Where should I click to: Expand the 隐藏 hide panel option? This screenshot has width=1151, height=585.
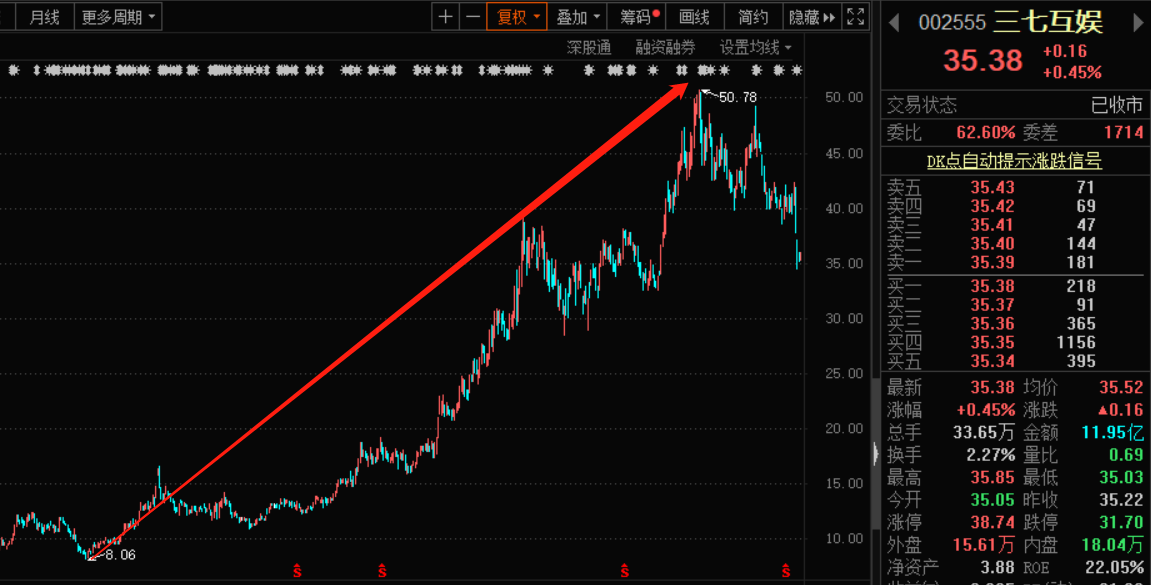811,17
